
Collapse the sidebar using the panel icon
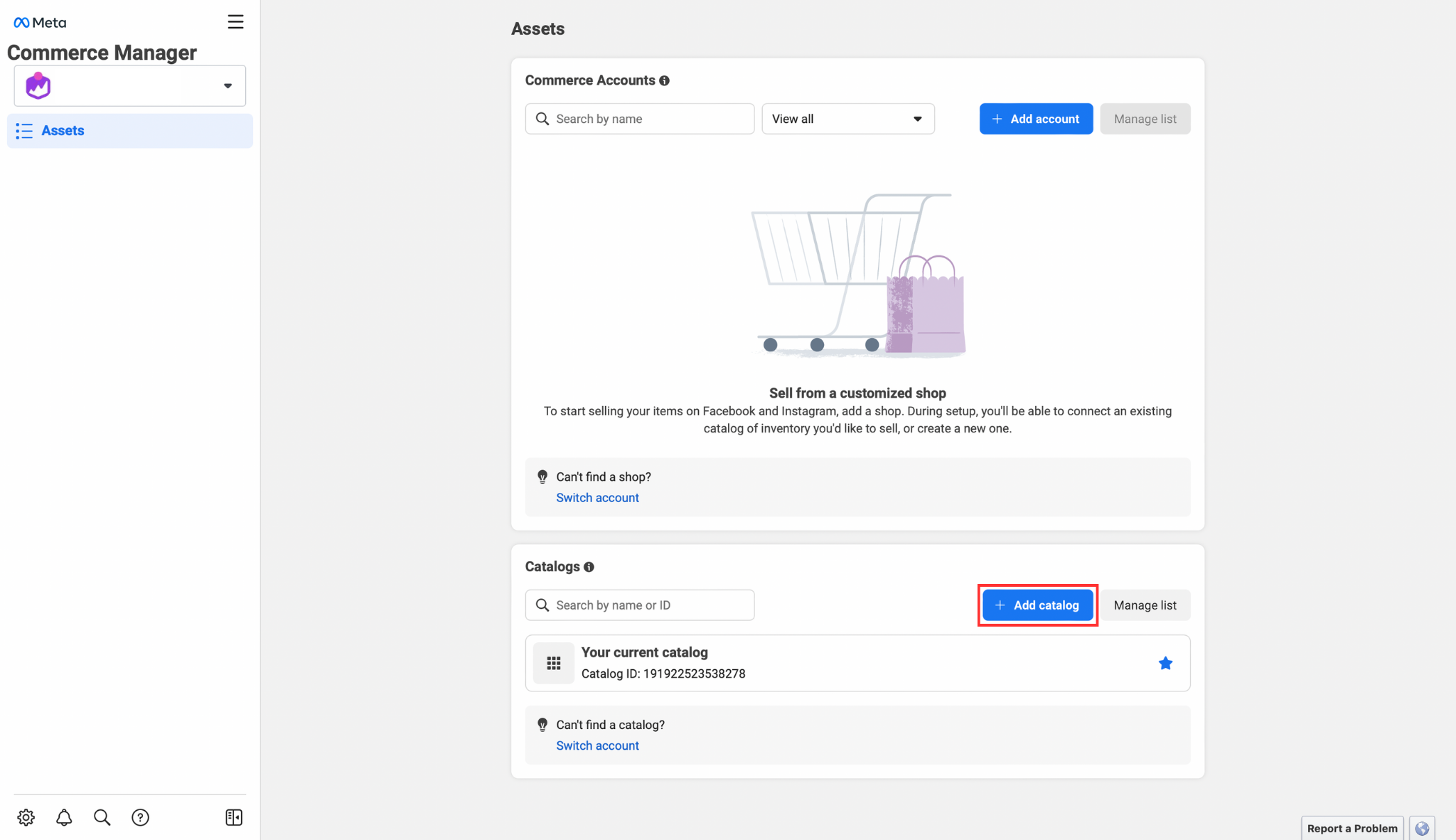pyautogui.click(x=234, y=817)
